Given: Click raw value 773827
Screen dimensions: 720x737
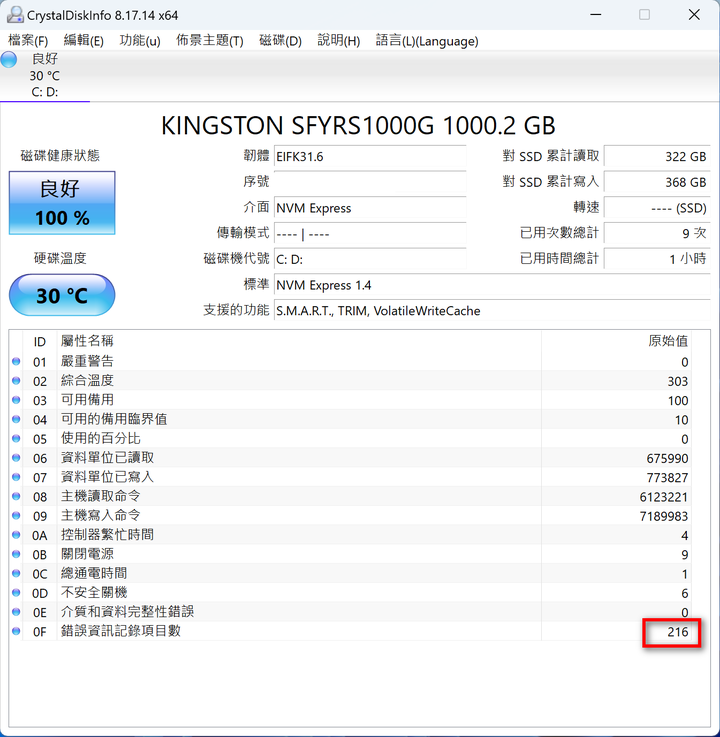Looking at the screenshot, I should (667, 478).
